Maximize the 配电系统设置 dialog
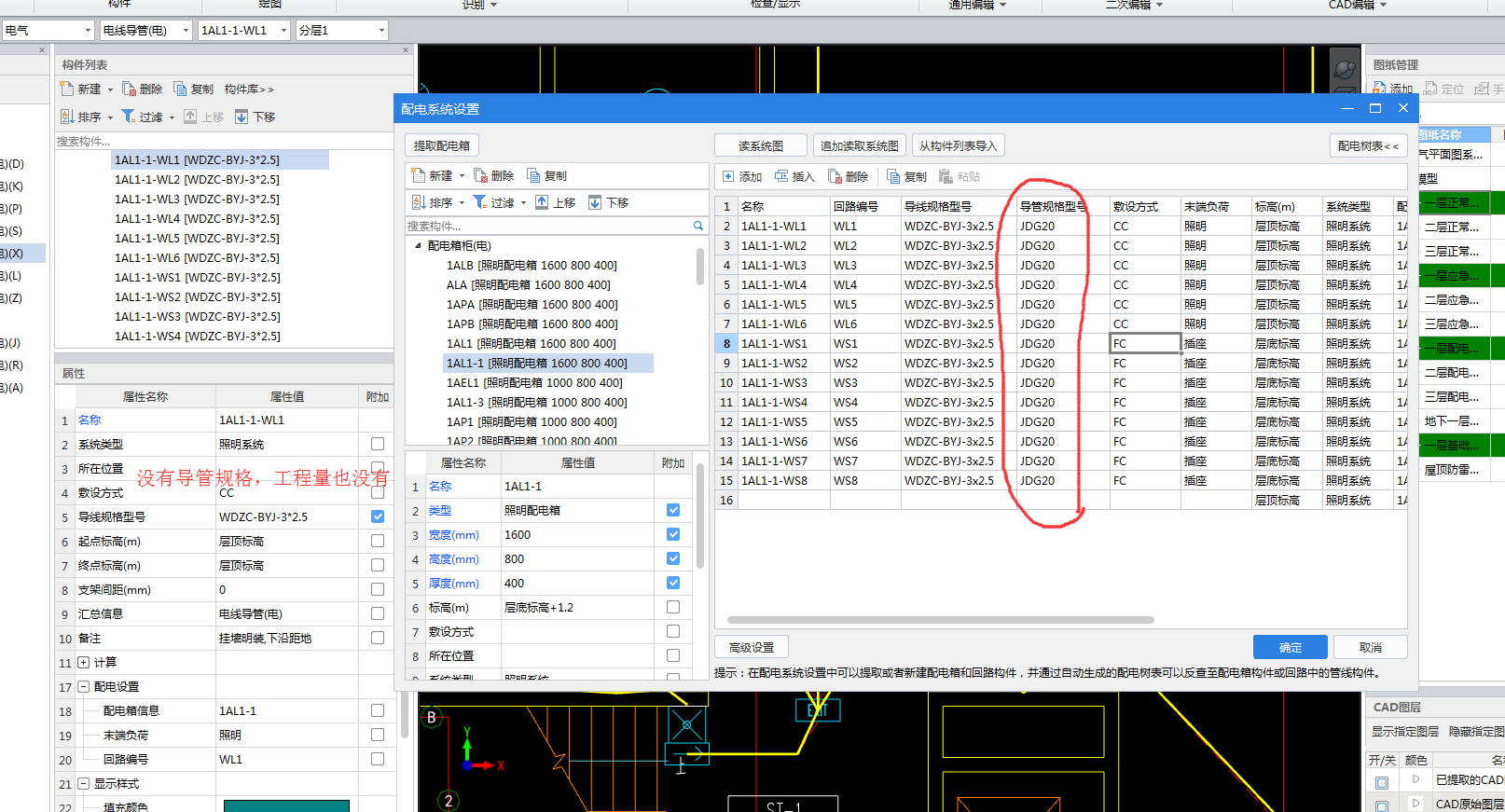 click(x=1374, y=108)
